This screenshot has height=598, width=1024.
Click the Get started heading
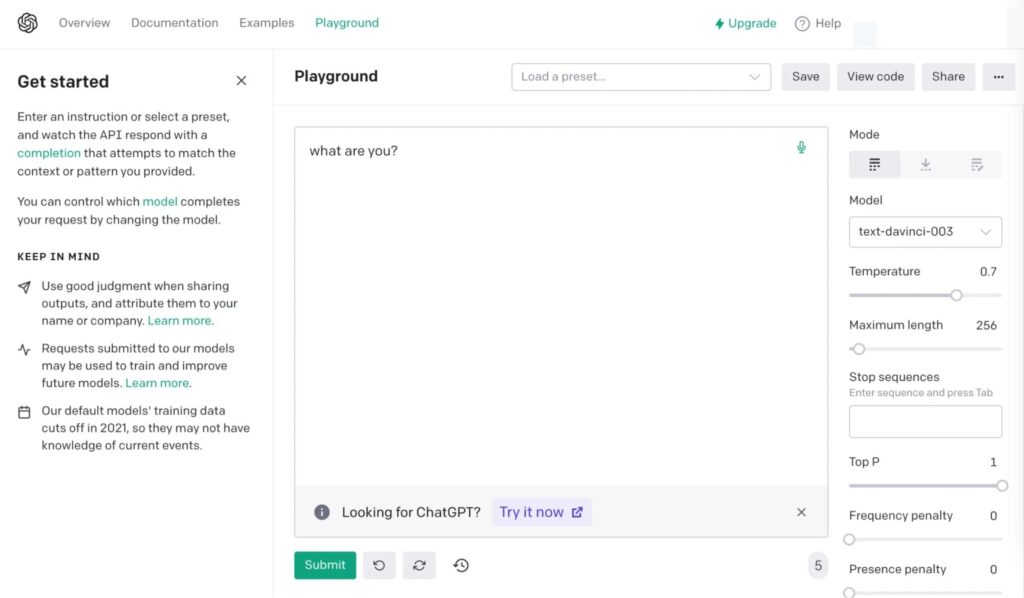click(x=63, y=82)
